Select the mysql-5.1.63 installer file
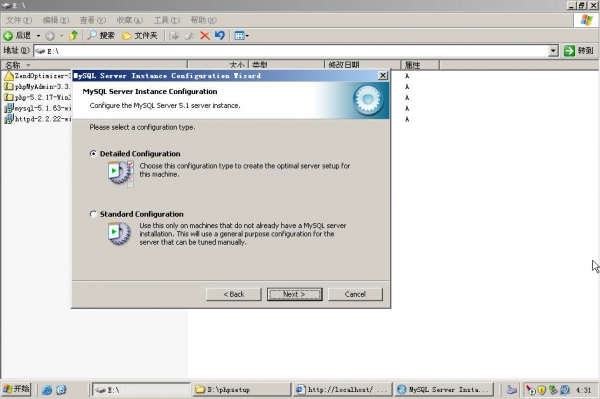The height and width of the screenshot is (399, 600). click(38, 108)
